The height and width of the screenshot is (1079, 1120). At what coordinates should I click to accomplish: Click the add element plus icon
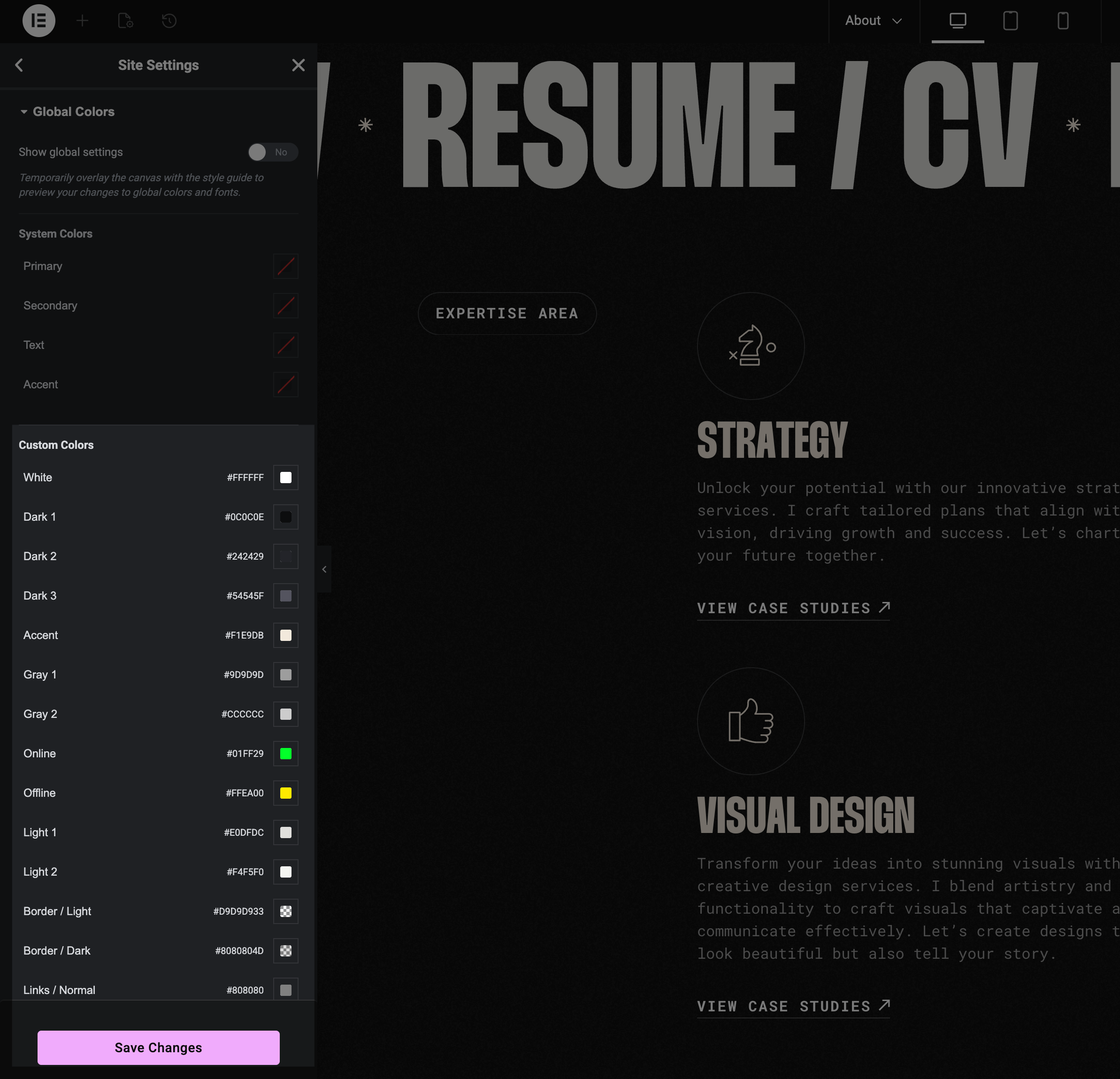[x=82, y=21]
